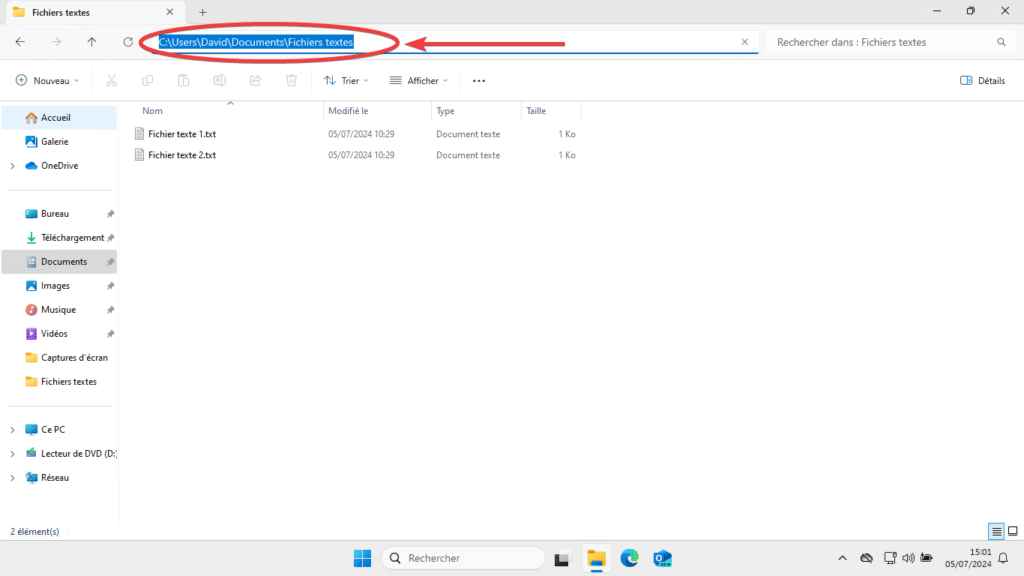Click the Delete trash icon
The image size is (1024, 576).
pos(291,80)
